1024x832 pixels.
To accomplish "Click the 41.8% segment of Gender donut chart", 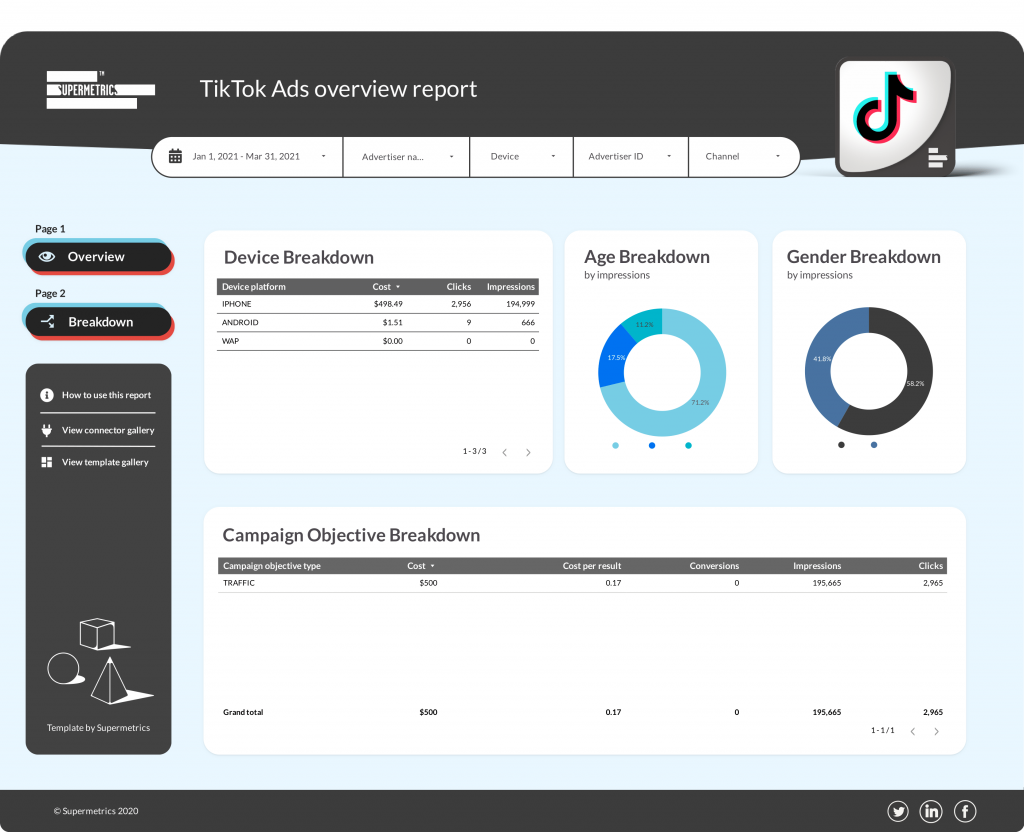I will [x=820, y=360].
